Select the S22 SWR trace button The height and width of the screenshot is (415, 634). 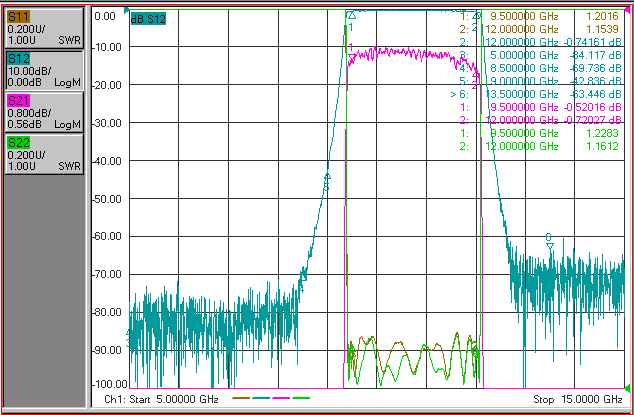[x=44, y=154]
